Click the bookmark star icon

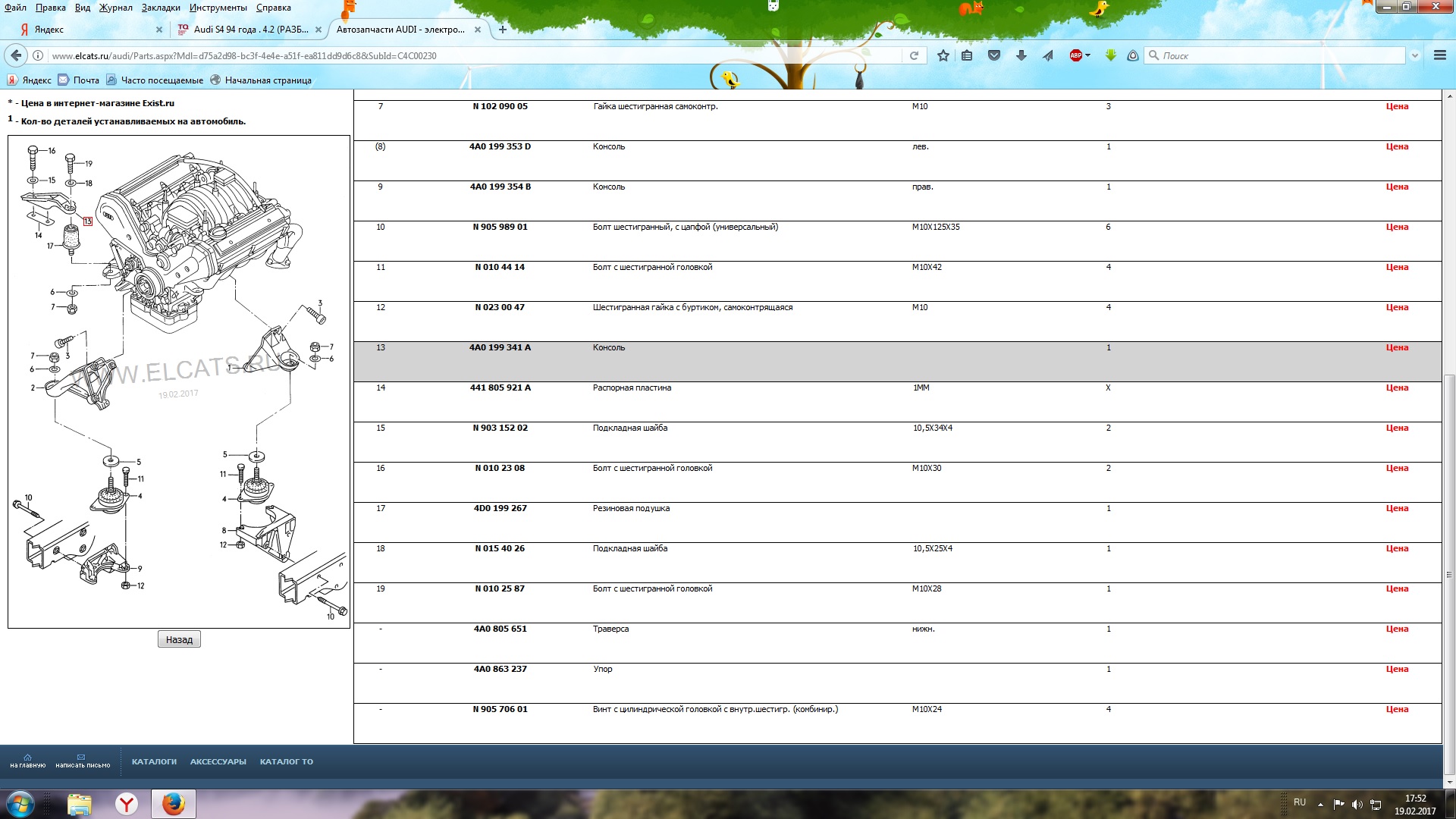pyautogui.click(x=943, y=55)
